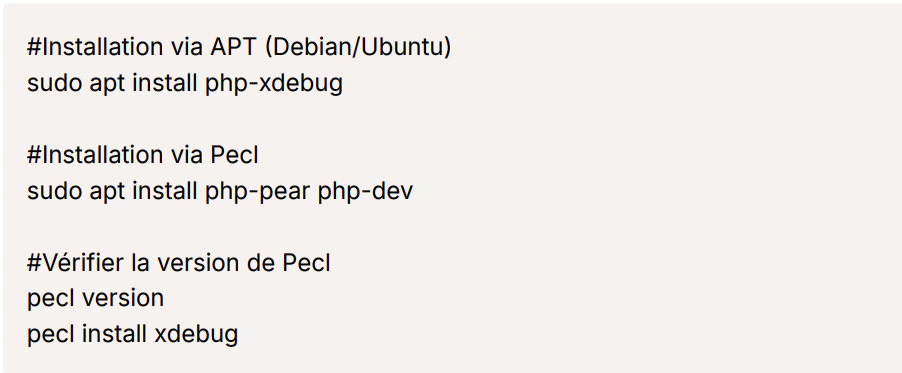The image size is (902, 373).
Task: Click the word "#Vérifier" in the third comment
Action: (x=75, y=264)
